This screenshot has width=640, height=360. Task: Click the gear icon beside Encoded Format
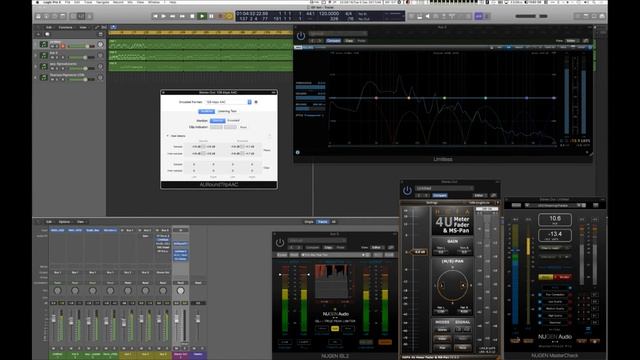click(256, 102)
